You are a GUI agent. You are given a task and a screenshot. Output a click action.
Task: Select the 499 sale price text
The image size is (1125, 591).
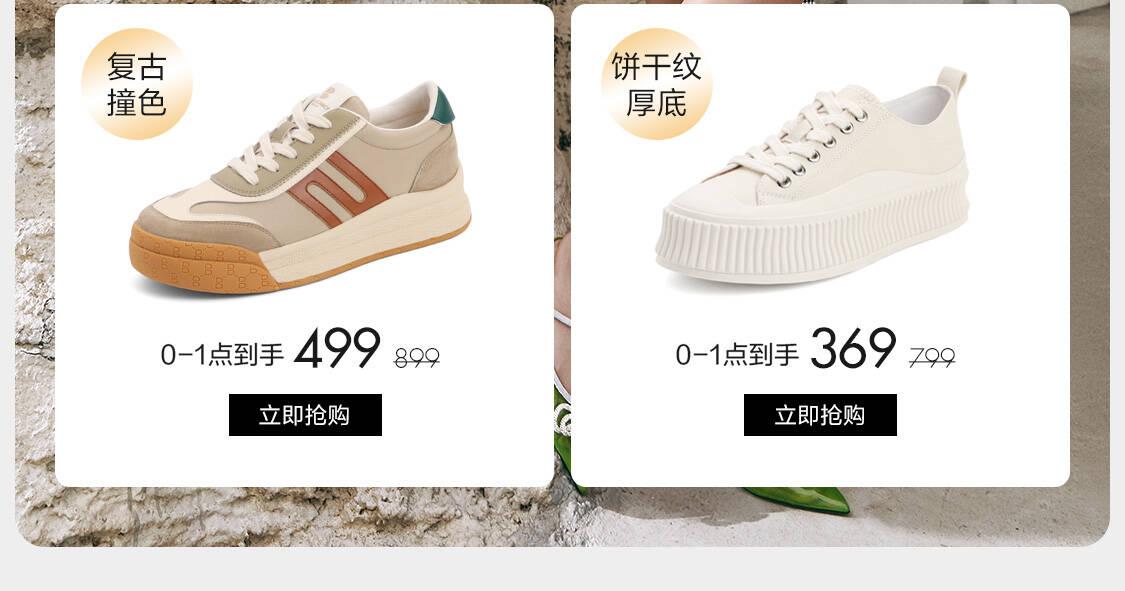tap(337, 349)
